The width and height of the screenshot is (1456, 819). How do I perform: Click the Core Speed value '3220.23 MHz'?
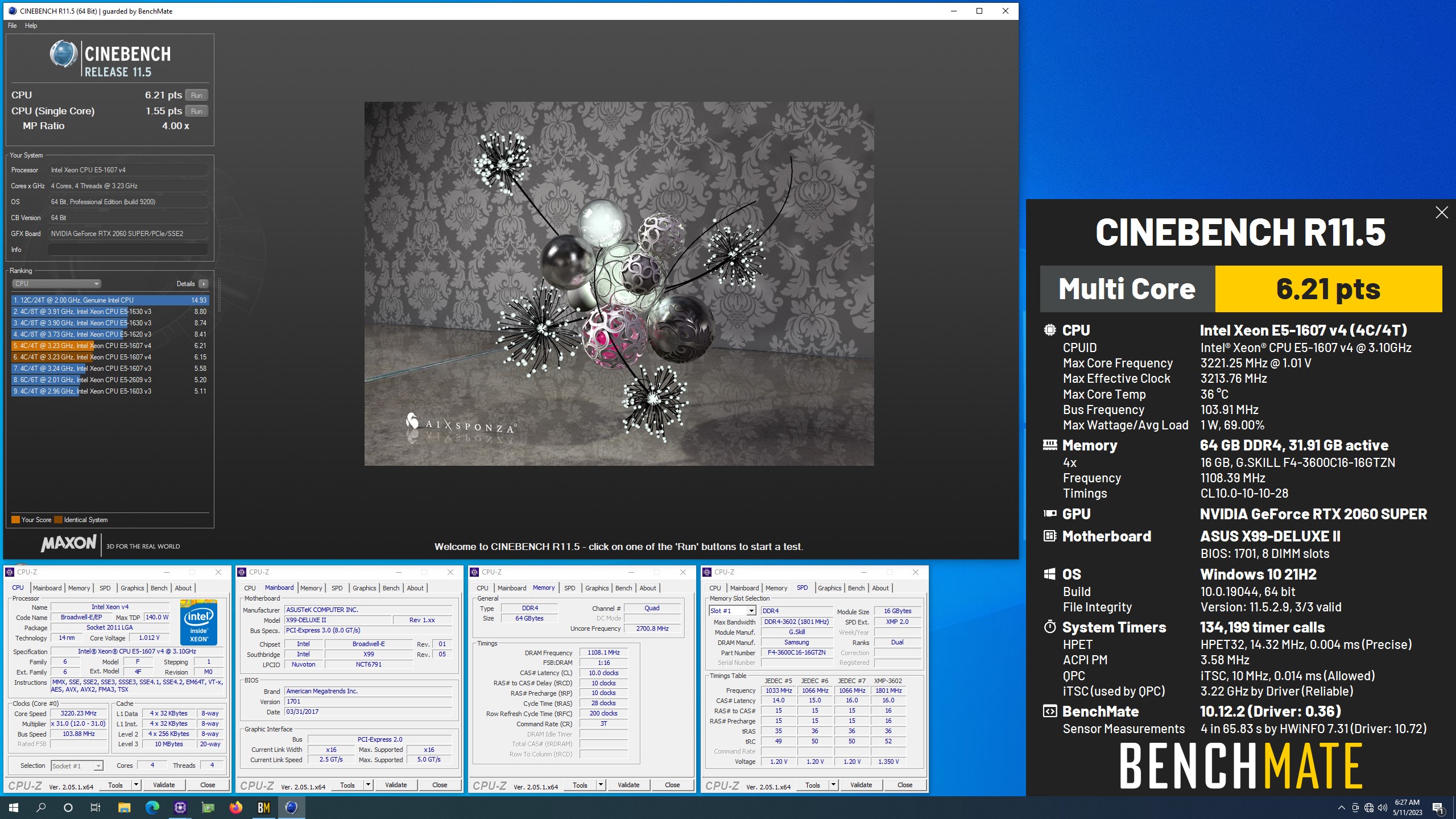[x=79, y=714]
